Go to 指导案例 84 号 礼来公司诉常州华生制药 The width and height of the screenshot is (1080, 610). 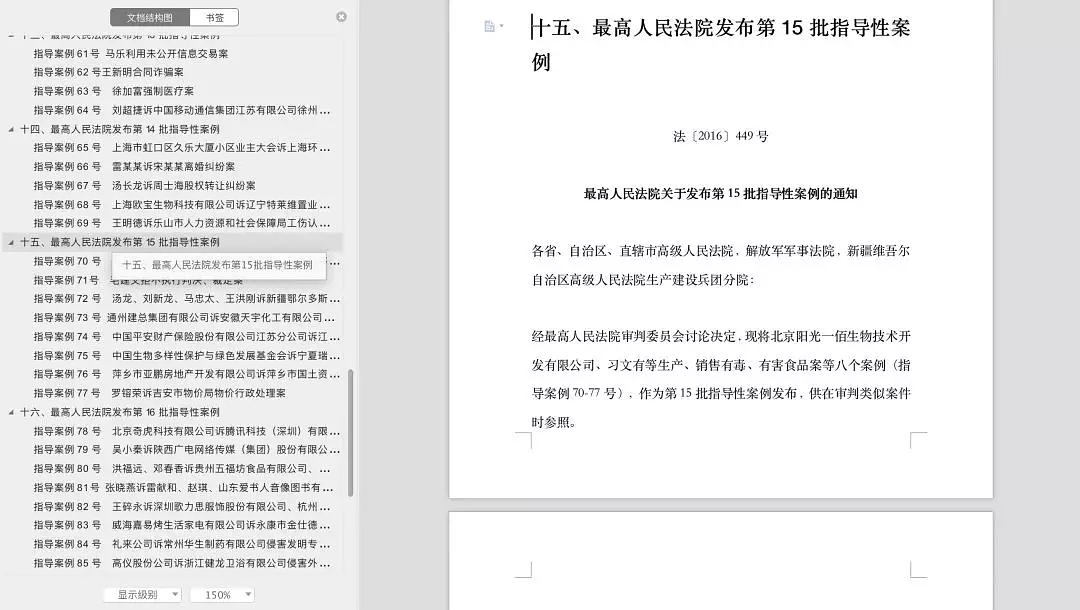tap(182, 544)
